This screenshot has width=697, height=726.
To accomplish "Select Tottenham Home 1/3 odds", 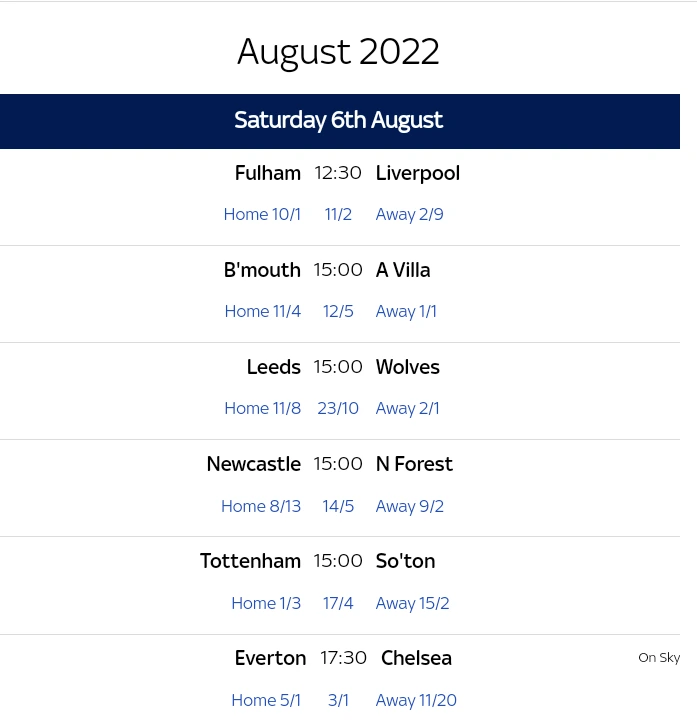I will (266, 603).
